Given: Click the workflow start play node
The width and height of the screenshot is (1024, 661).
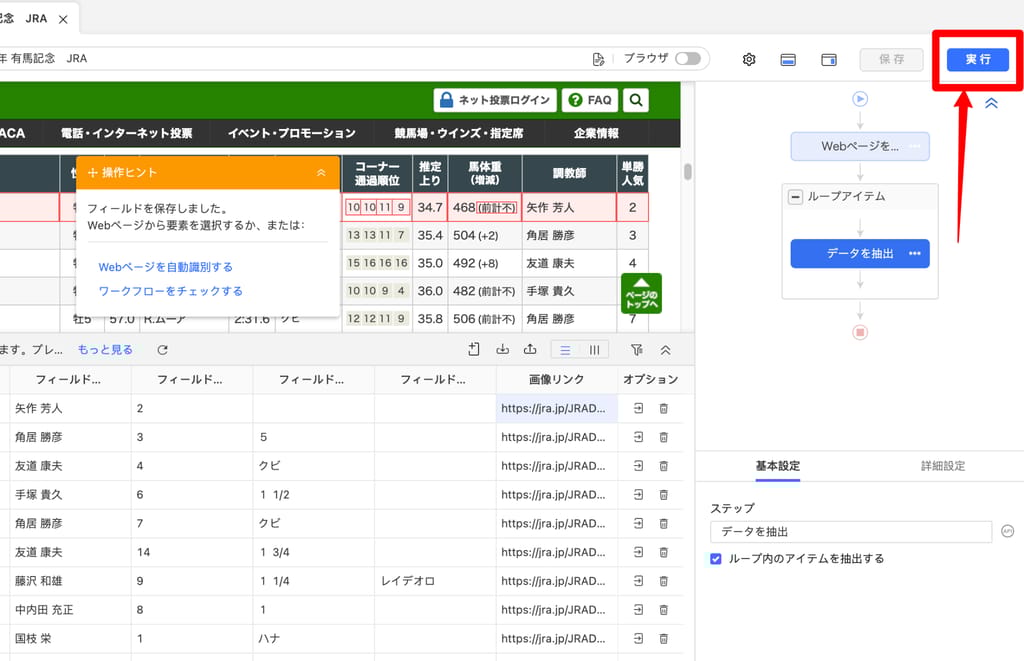Looking at the screenshot, I should (x=860, y=99).
